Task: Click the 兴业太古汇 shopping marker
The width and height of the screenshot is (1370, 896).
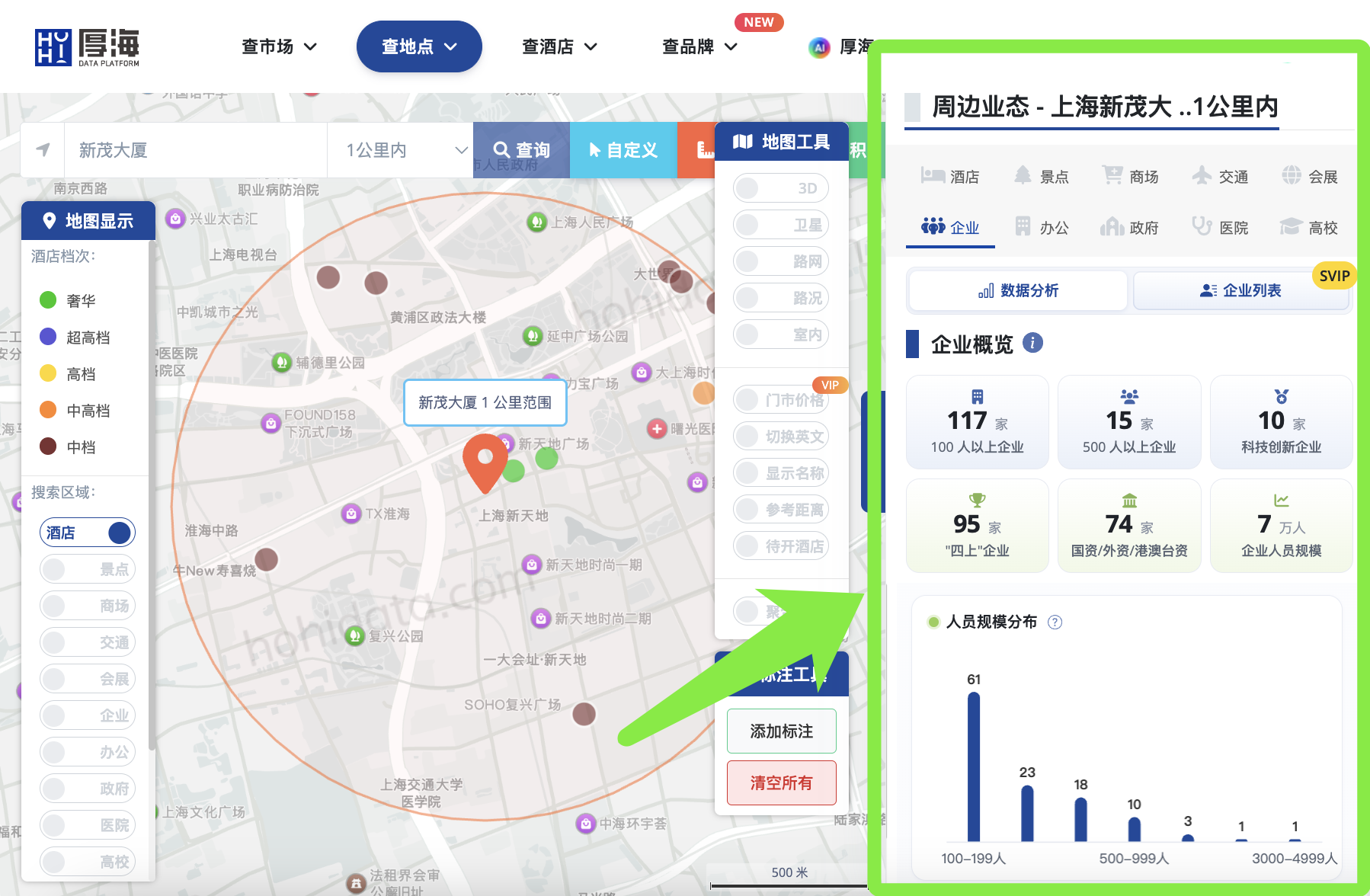Action: pyautogui.click(x=175, y=219)
